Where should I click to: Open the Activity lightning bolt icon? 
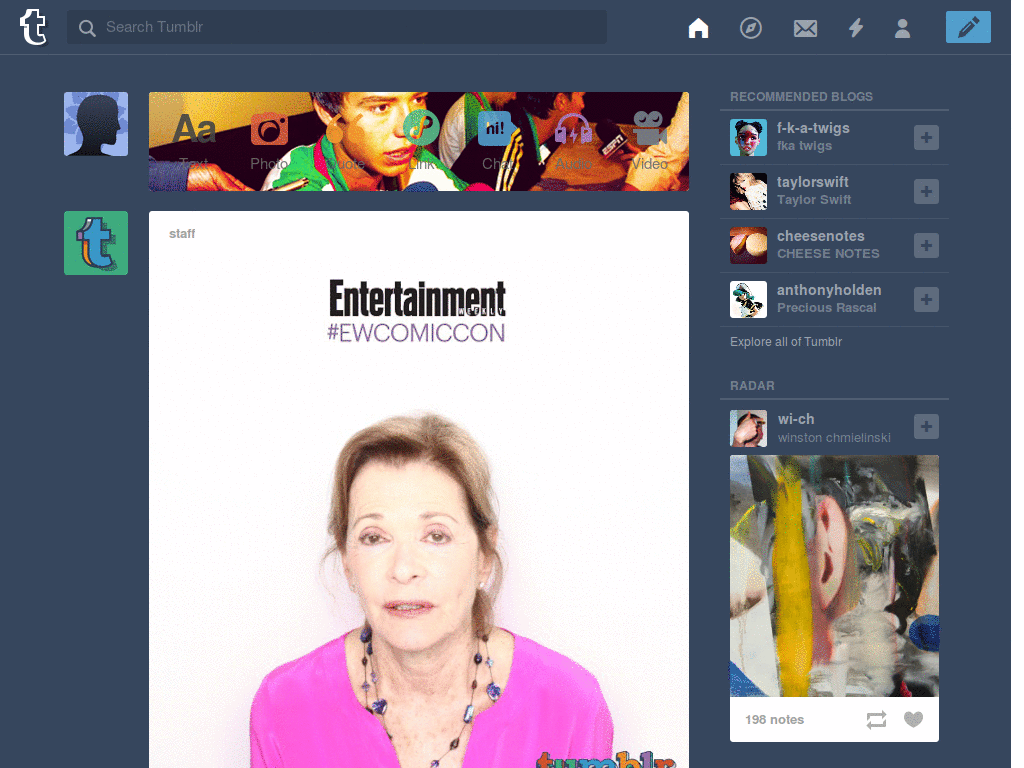click(856, 27)
